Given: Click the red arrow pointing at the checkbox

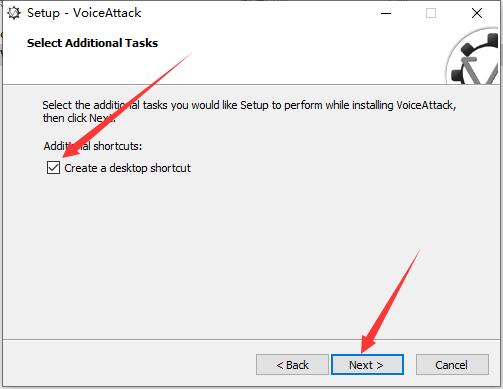Looking at the screenshot, I should [x=127, y=105].
